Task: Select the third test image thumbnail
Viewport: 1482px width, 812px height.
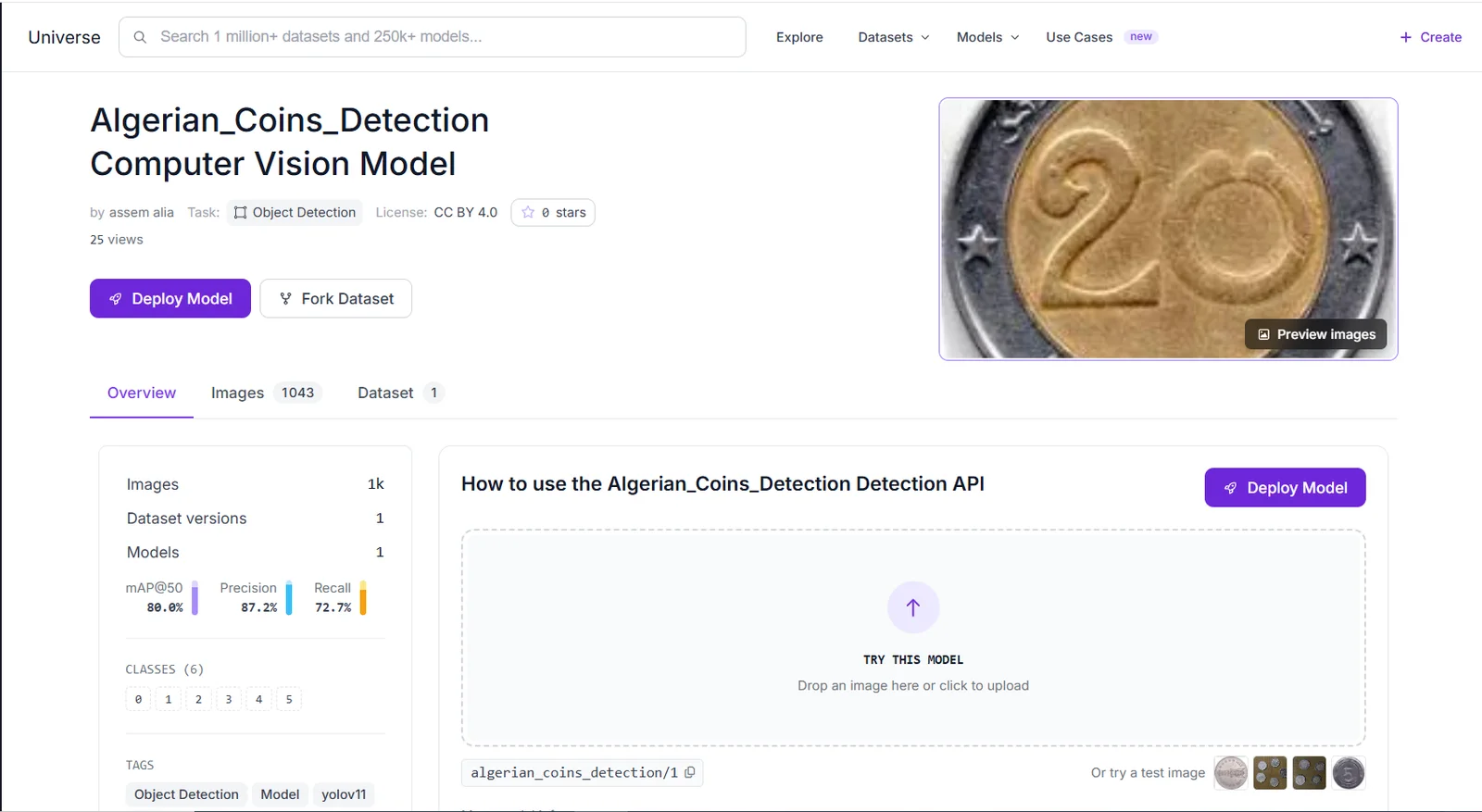Action: [x=1309, y=773]
